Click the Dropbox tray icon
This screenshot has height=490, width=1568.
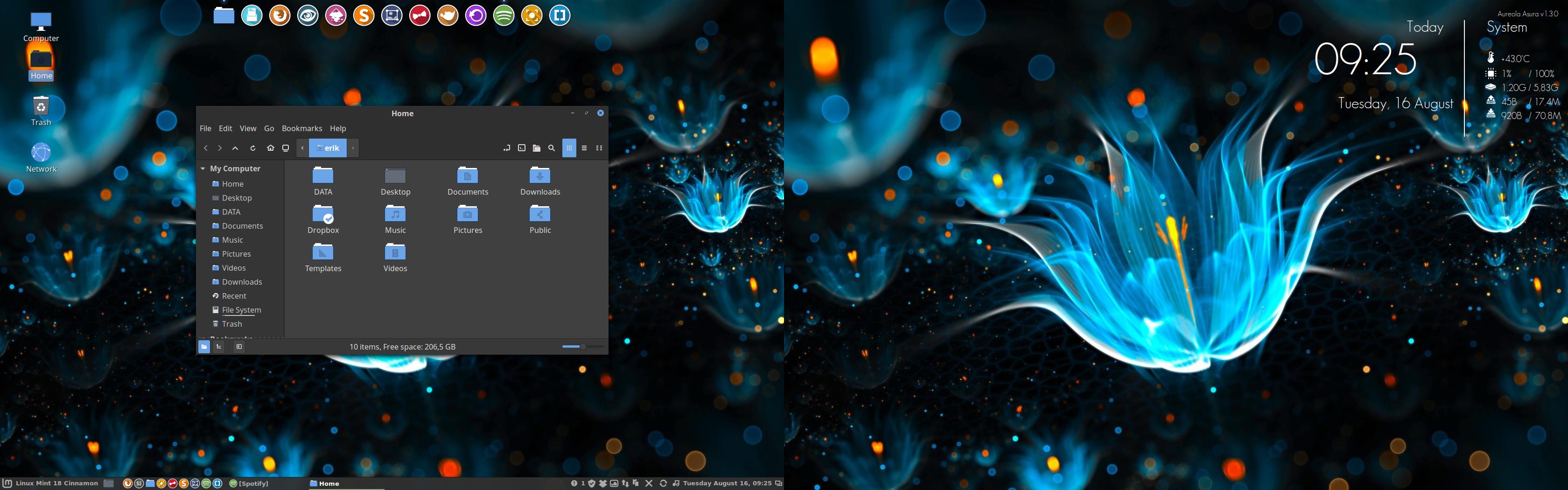coord(603,483)
